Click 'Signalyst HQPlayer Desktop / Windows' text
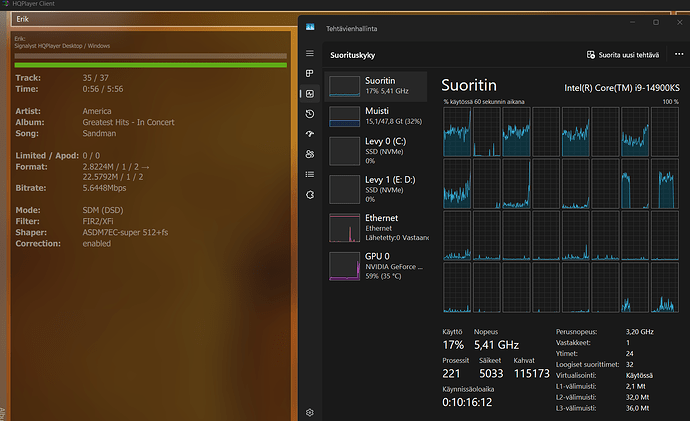The image size is (690, 421). point(62,46)
